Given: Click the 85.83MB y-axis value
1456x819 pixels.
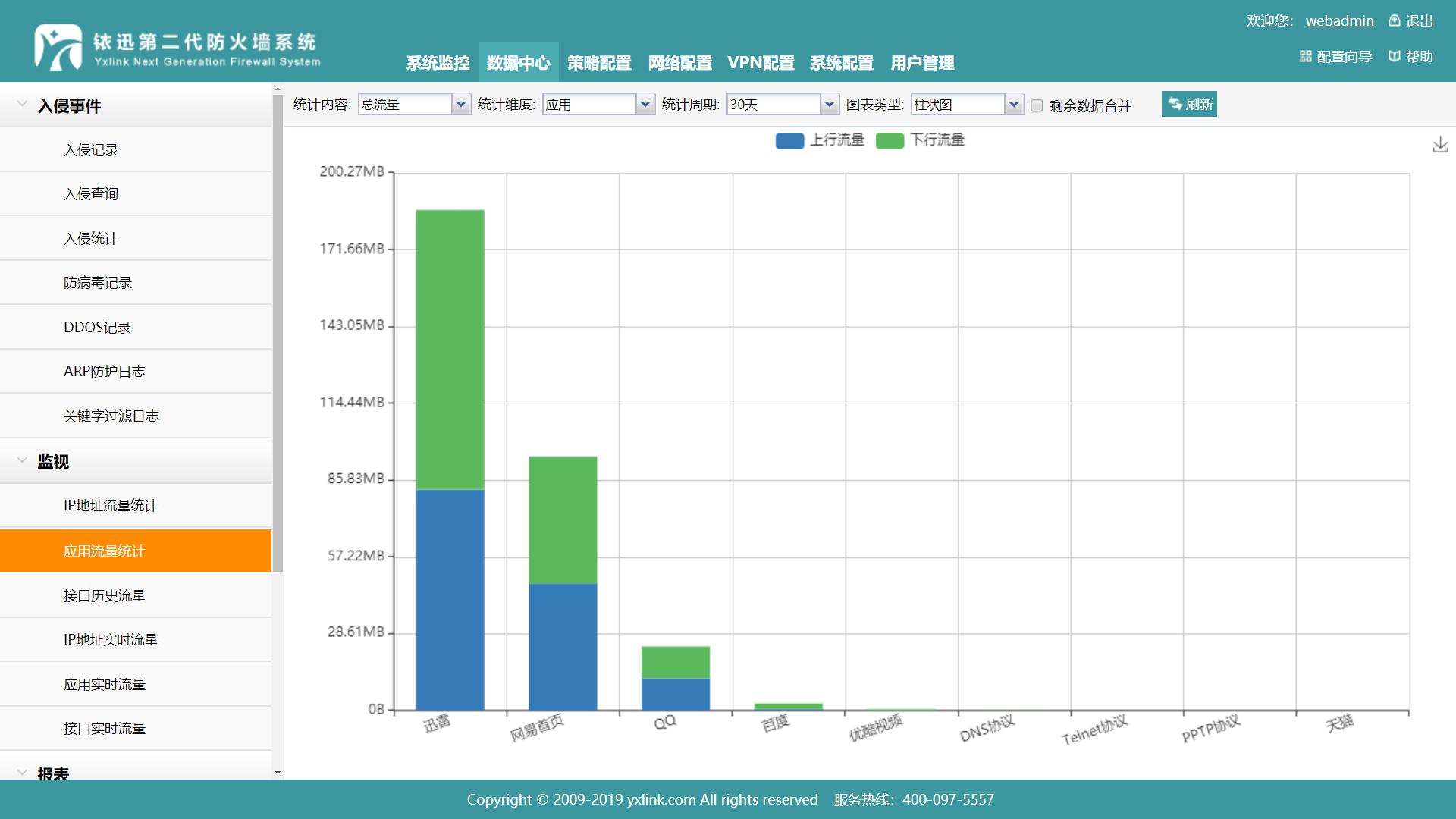Looking at the screenshot, I should click(356, 479).
